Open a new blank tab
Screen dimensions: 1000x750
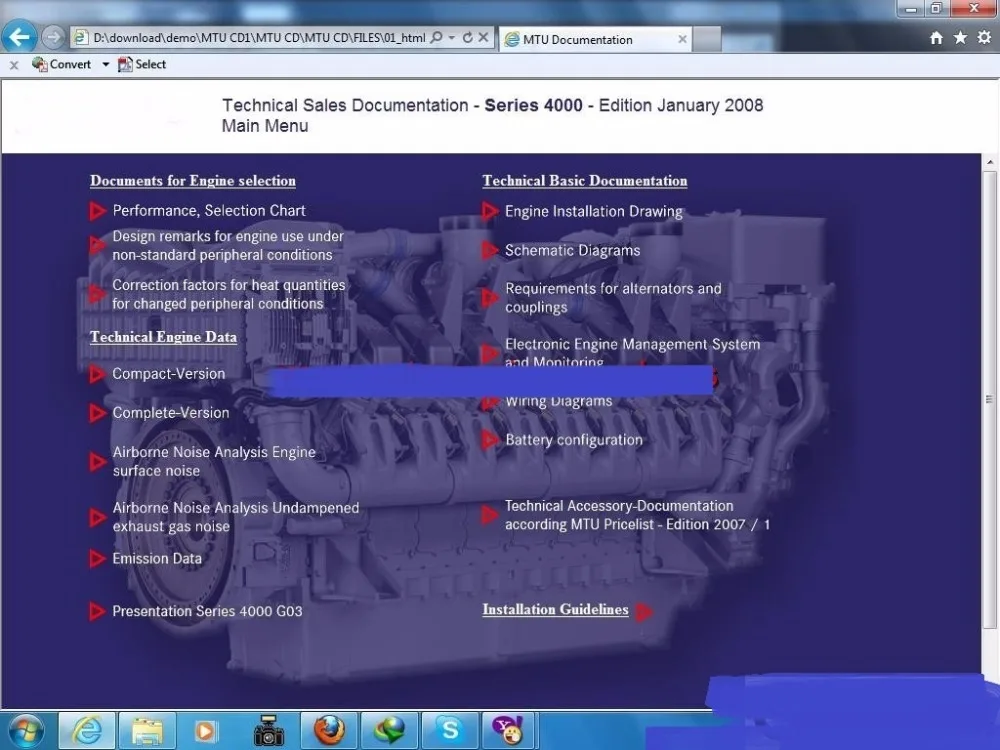707,40
